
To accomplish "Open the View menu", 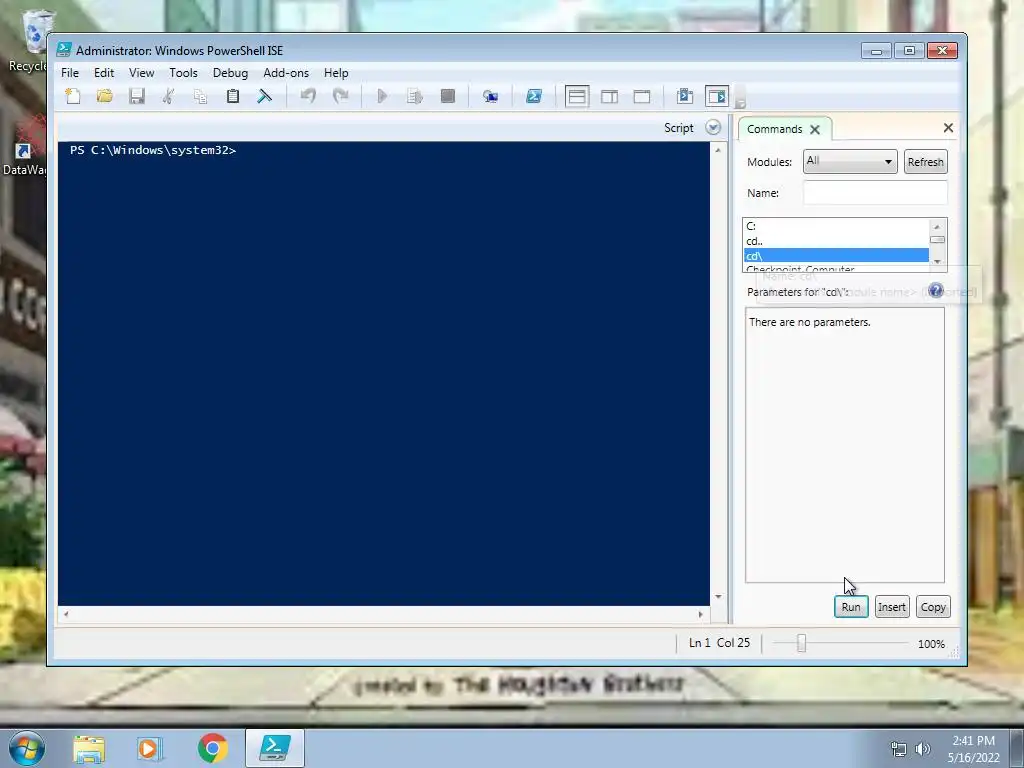I will pos(141,73).
